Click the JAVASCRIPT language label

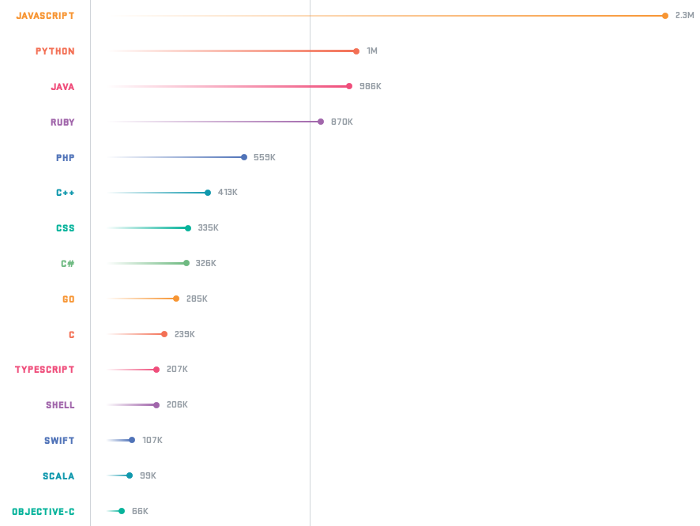tap(45, 16)
